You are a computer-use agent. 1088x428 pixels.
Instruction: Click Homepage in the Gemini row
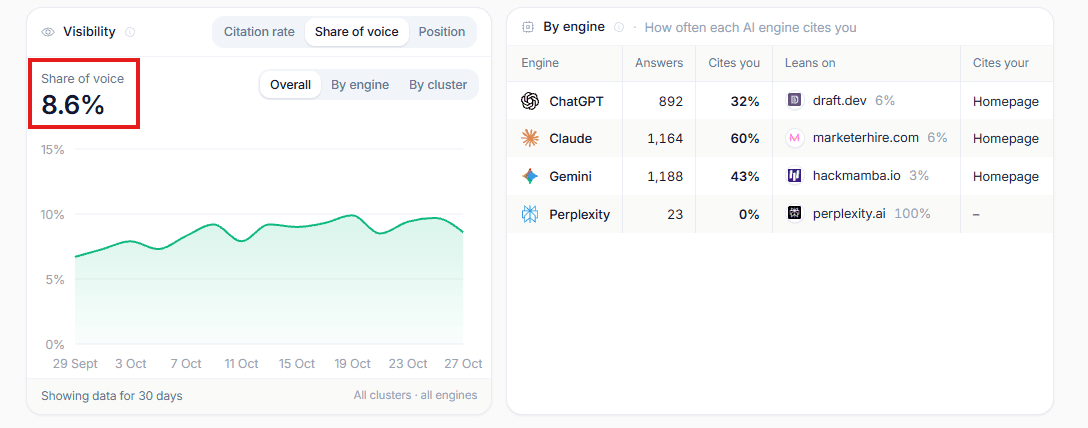tap(1005, 176)
